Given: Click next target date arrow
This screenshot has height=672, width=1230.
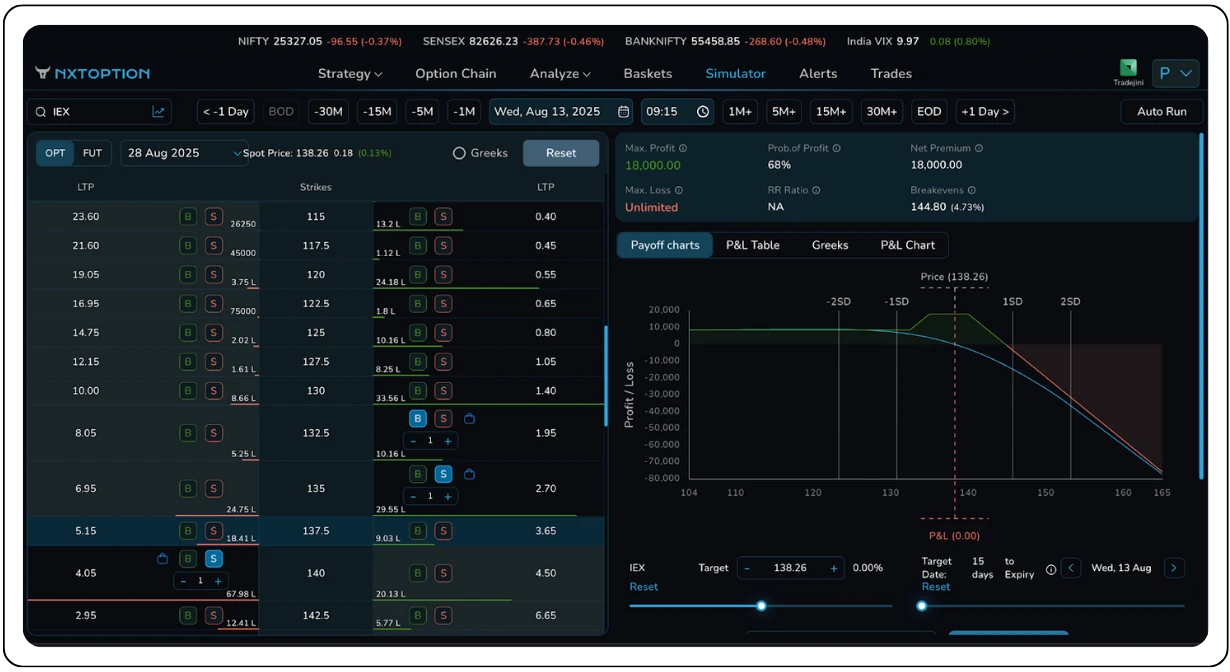Looking at the screenshot, I should 1174,568.
